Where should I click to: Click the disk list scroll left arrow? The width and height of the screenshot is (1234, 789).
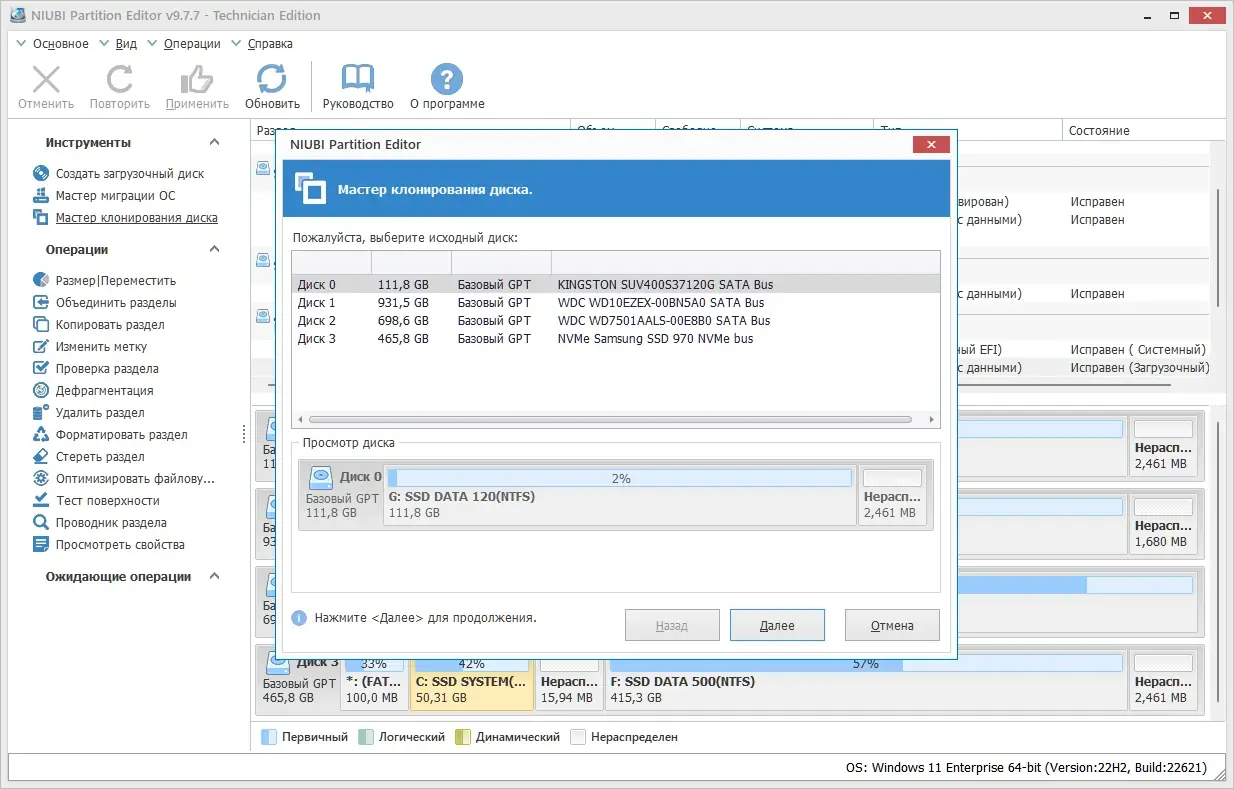pyautogui.click(x=300, y=420)
